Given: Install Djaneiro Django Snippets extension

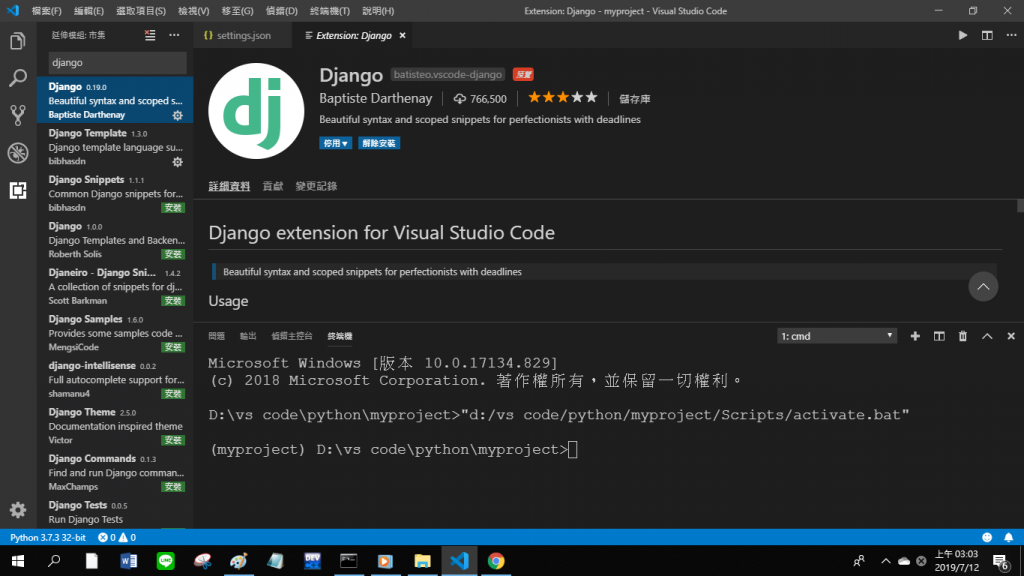Looking at the screenshot, I should 173,300.
